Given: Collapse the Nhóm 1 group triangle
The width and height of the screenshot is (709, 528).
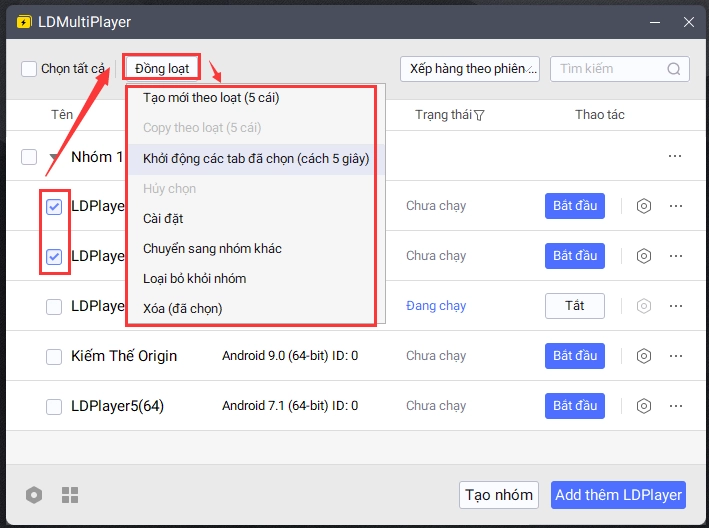Looking at the screenshot, I should pyautogui.click(x=54, y=157).
